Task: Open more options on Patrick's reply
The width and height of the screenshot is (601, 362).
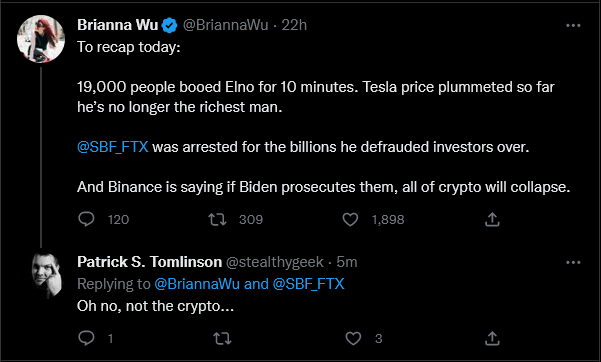Action: coord(573,262)
